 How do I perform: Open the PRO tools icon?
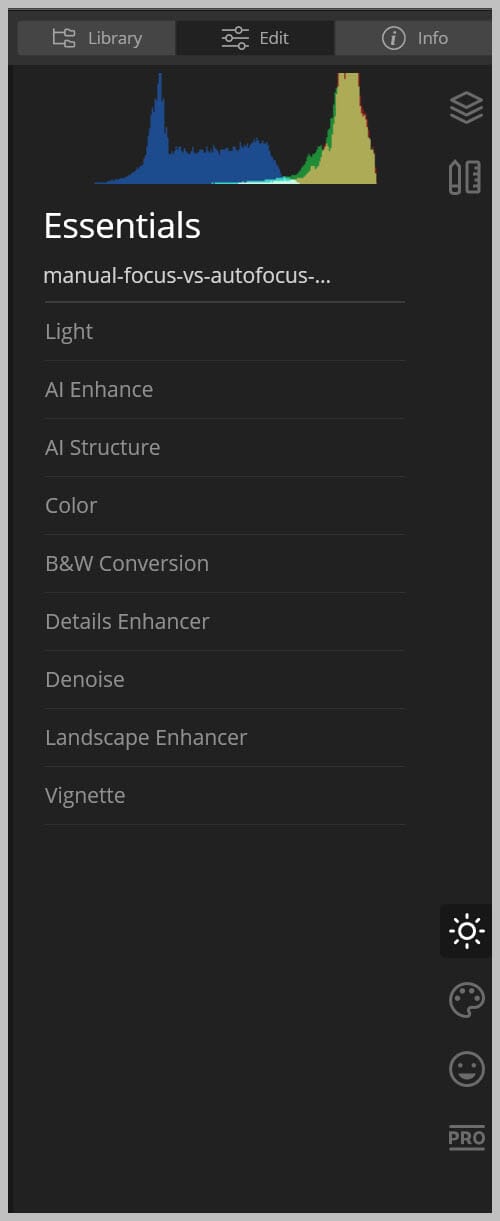point(466,1138)
